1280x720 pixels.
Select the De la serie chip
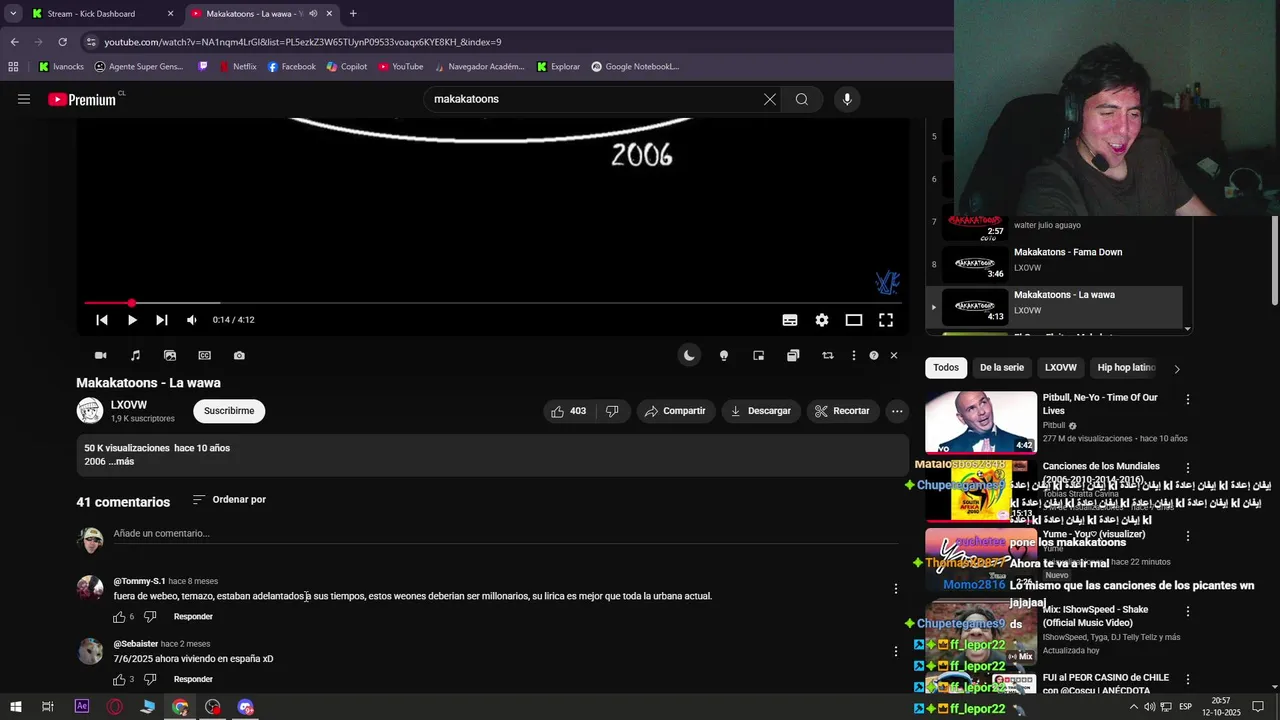tap(1001, 368)
